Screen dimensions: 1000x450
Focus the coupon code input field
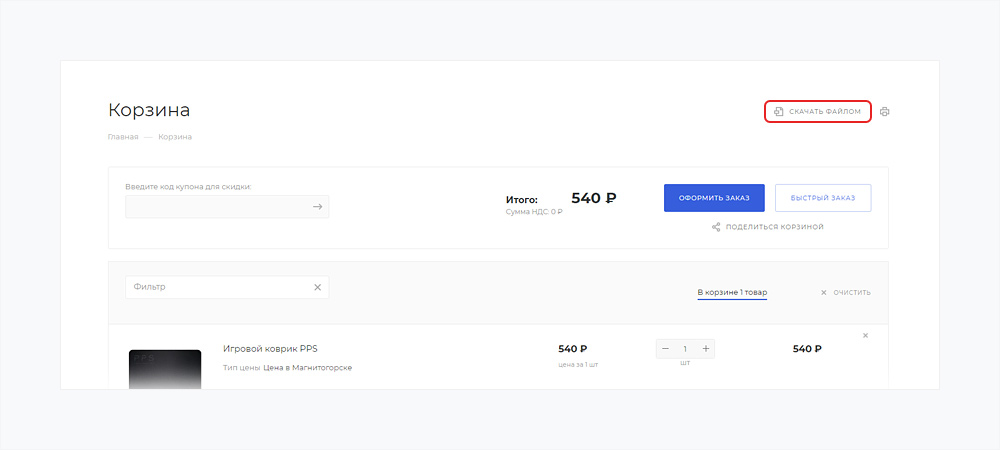click(216, 207)
